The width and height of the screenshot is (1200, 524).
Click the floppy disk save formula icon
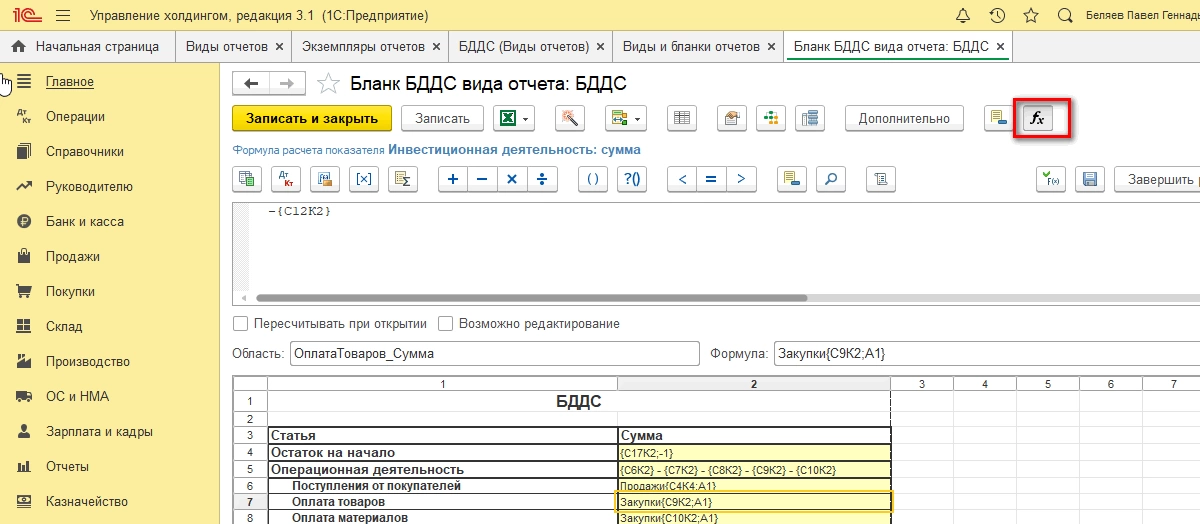click(1090, 179)
